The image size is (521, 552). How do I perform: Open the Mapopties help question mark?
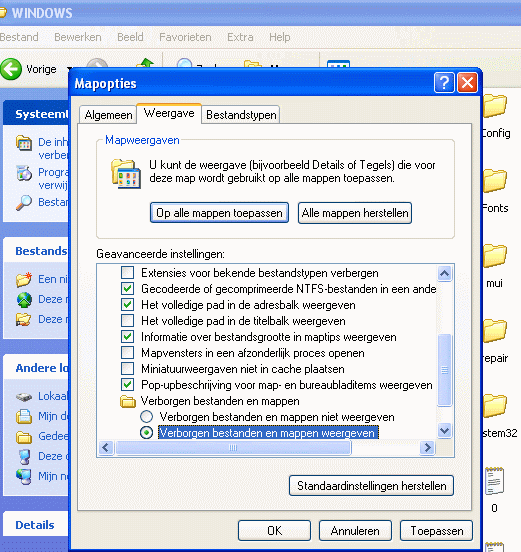coord(444,83)
